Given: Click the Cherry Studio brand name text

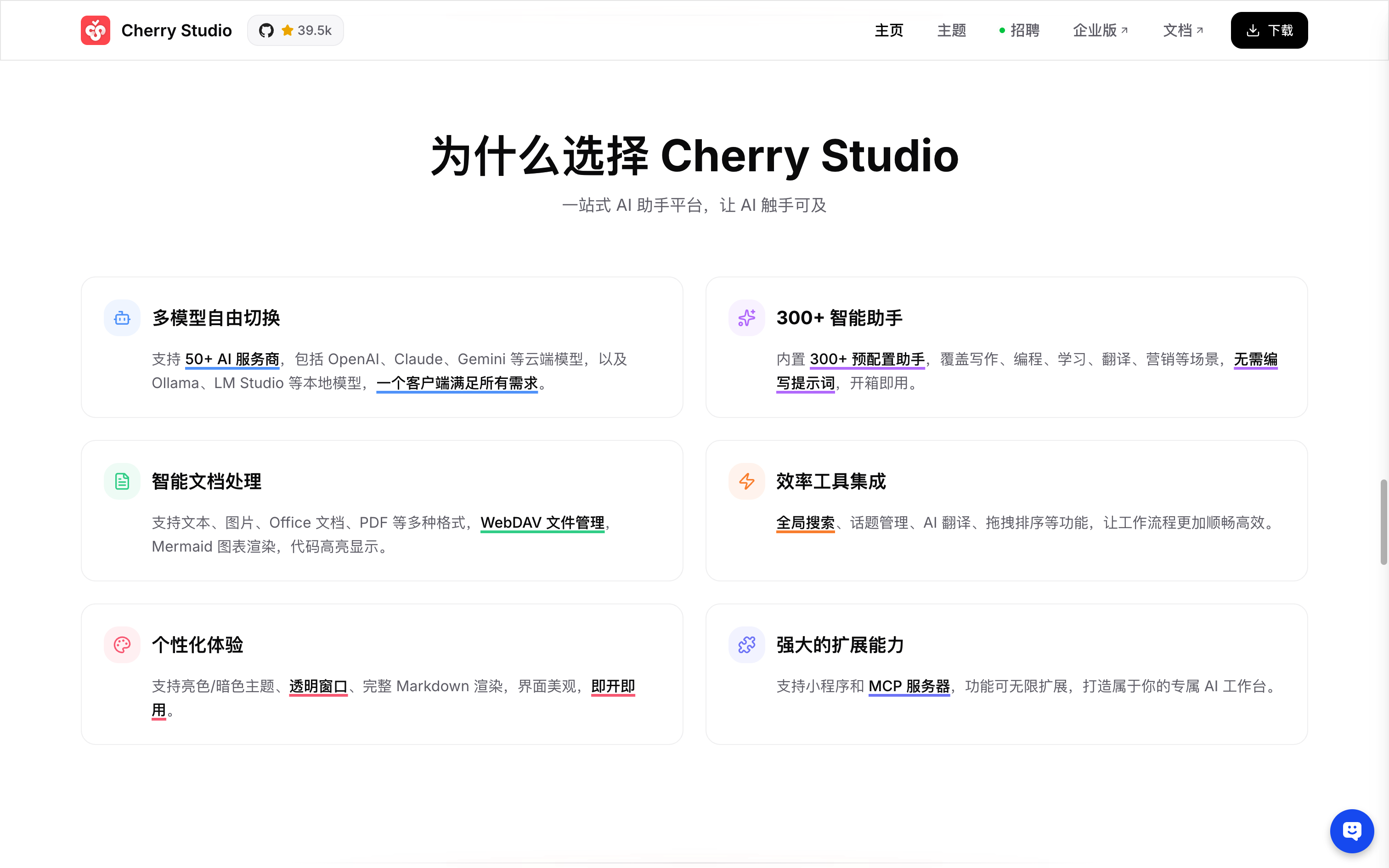Looking at the screenshot, I should point(176,30).
